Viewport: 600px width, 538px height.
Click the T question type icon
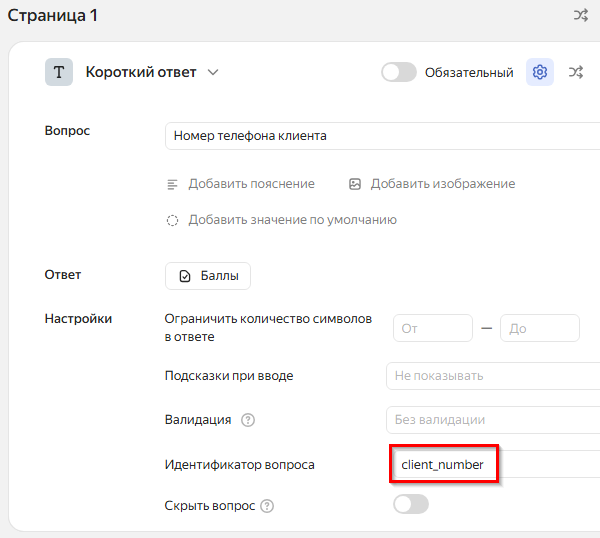click(x=59, y=72)
